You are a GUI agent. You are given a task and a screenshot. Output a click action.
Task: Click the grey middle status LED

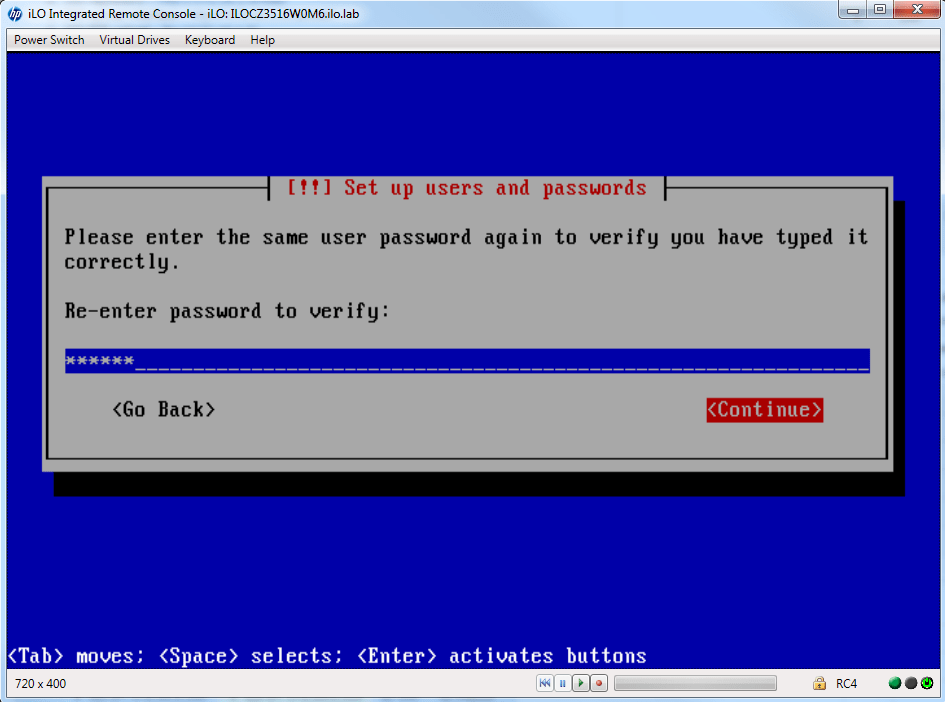(911, 684)
